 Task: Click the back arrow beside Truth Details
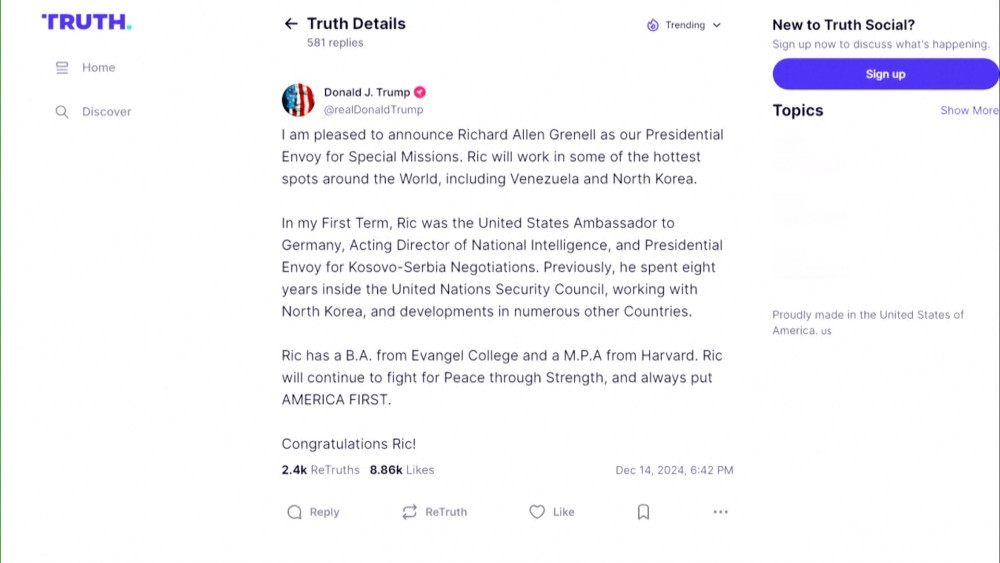tap(291, 24)
